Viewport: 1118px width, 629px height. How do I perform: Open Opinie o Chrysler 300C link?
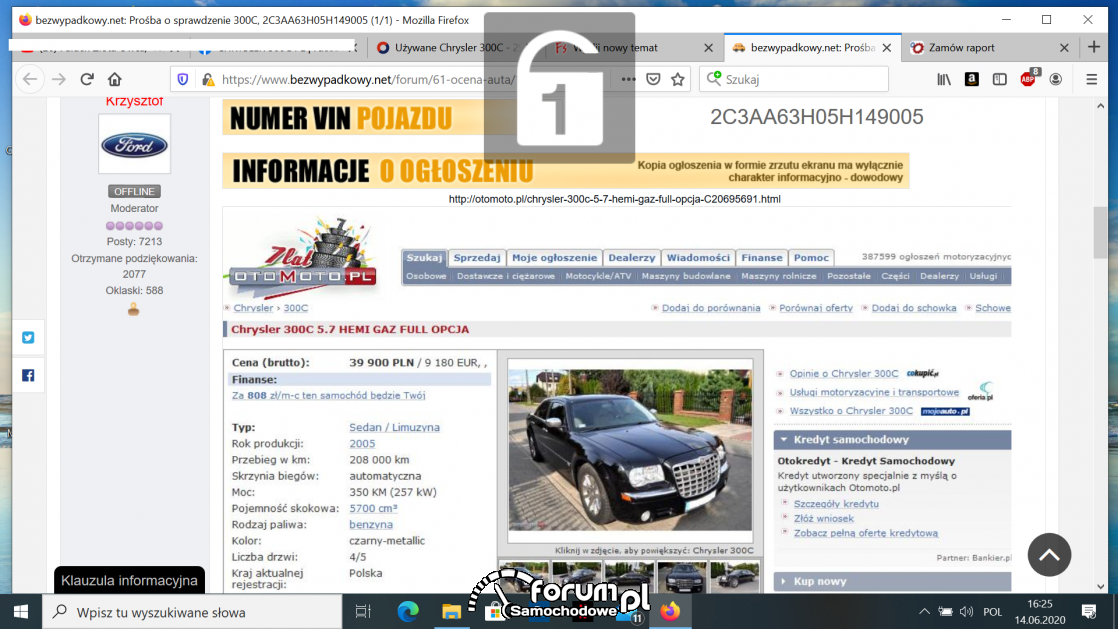[843, 374]
